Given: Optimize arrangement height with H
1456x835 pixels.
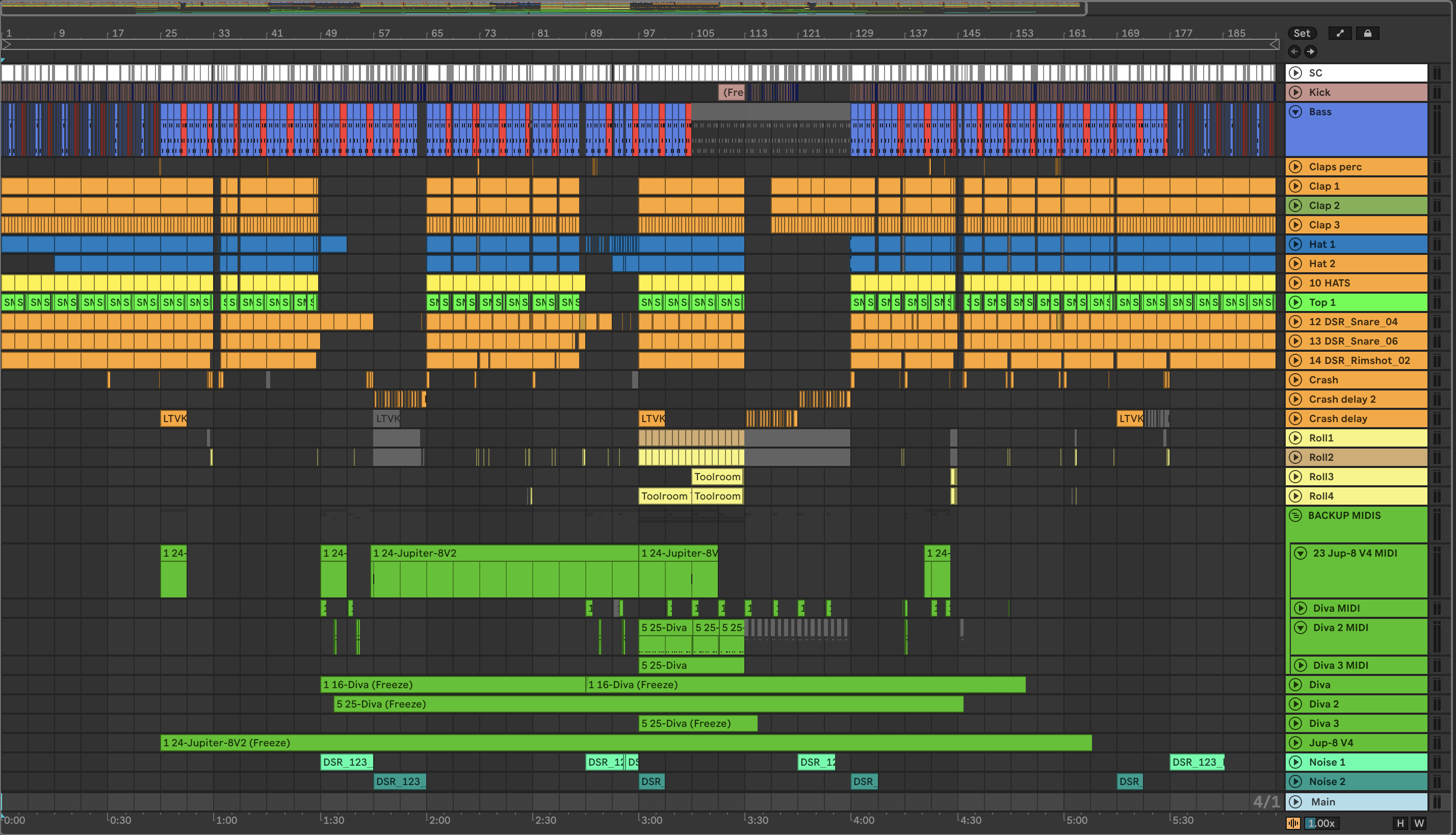Looking at the screenshot, I should (x=1400, y=824).
